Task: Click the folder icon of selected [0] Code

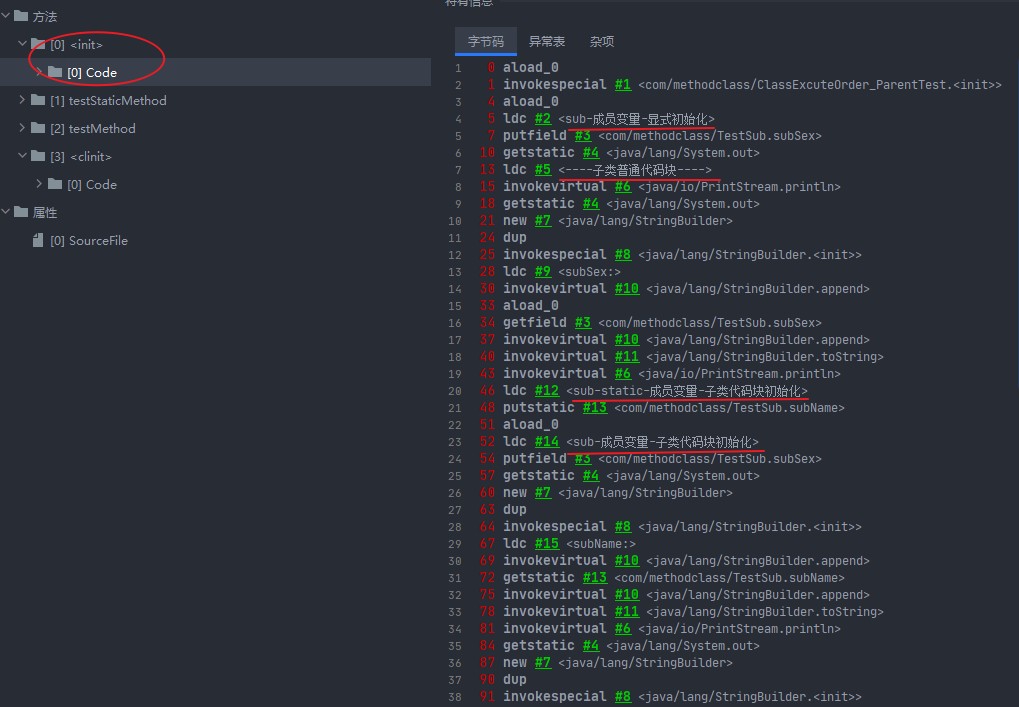Action: click(x=55, y=71)
